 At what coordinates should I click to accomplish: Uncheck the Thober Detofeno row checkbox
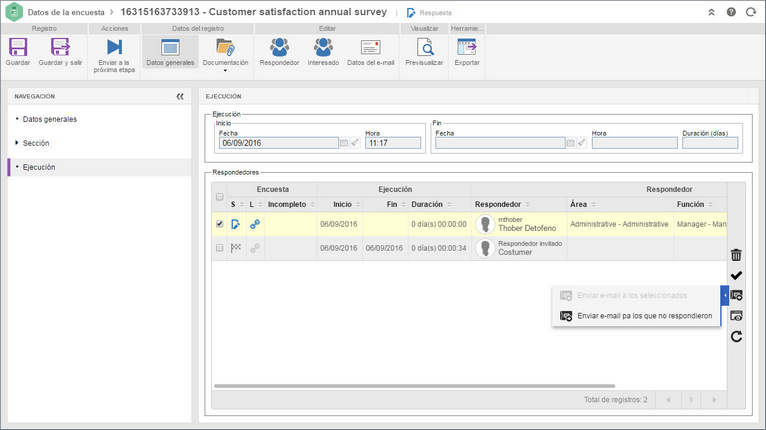219,224
